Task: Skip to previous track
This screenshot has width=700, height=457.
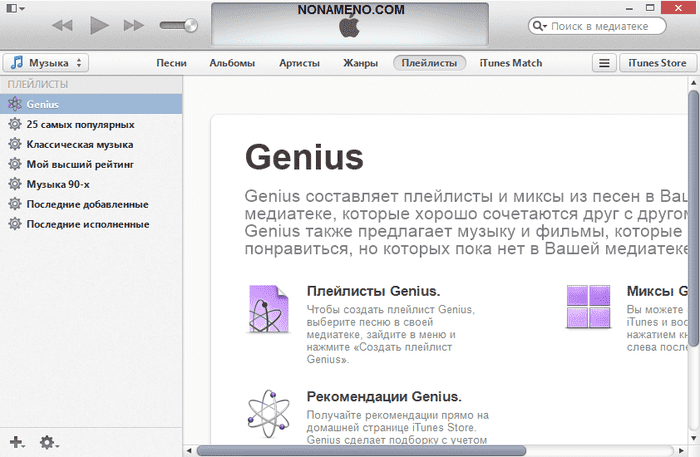Action: (x=63, y=24)
